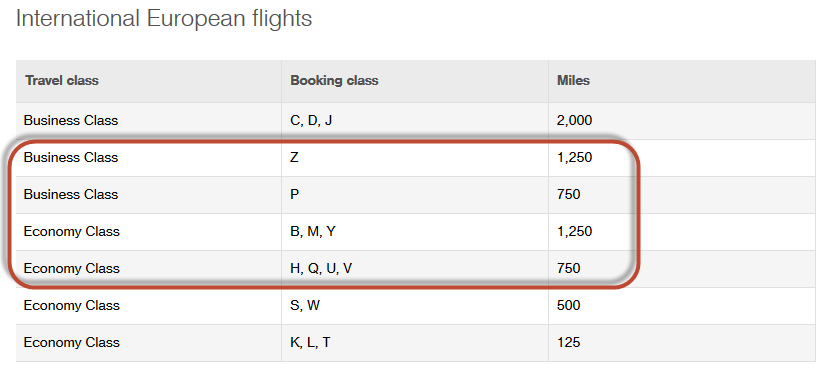Click Economy Class in the H, Q, U, V row

pyautogui.click(x=72, y=268)
